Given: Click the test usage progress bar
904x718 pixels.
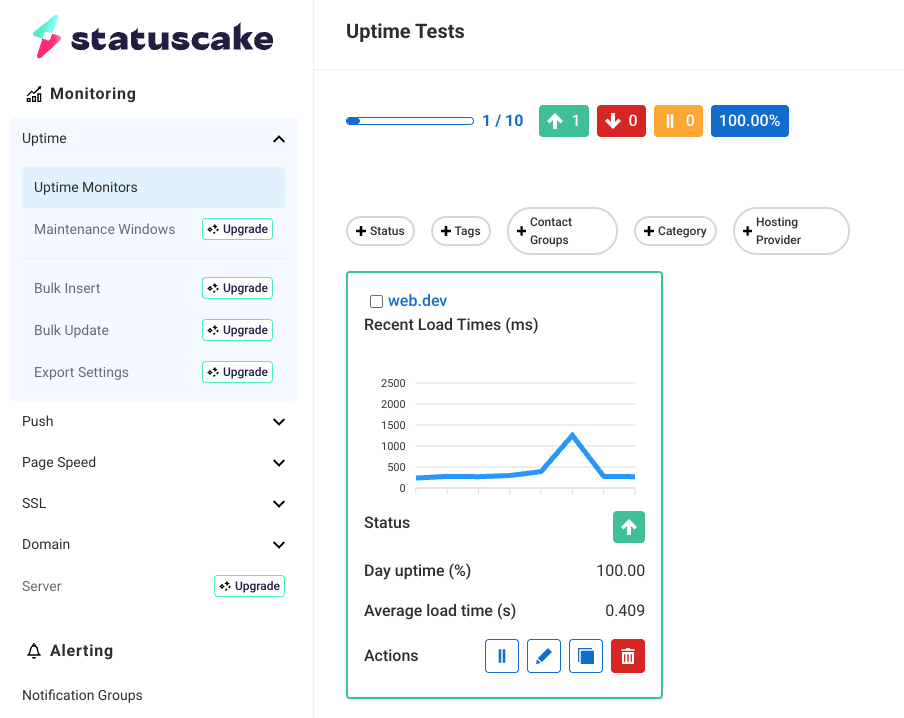Looking at the screenshot, I should point(410,121).
